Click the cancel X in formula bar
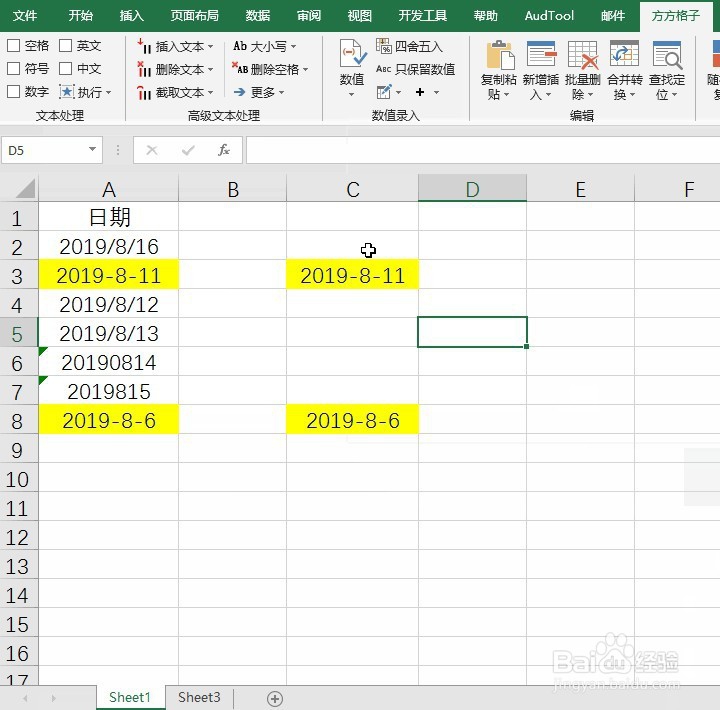720x710 pixels. [x=152, y=150]
